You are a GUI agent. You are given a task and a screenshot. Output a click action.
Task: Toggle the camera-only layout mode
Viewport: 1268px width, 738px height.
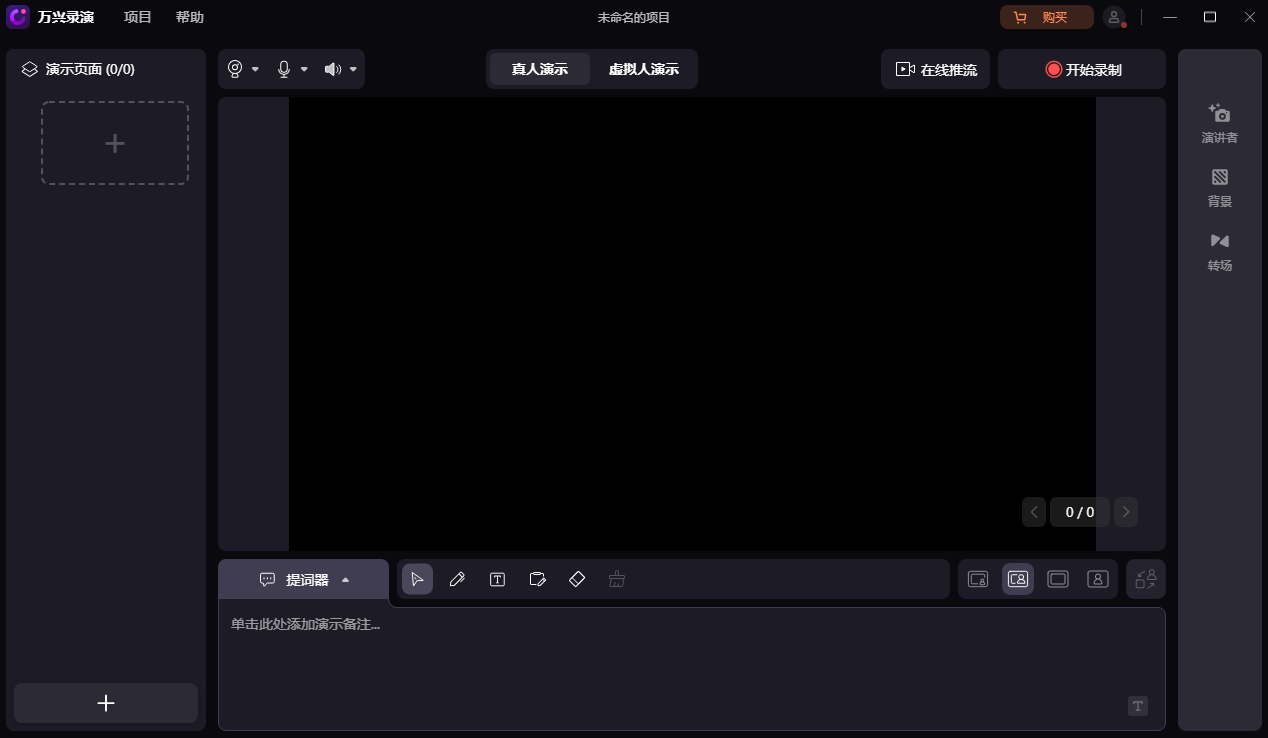(1098, 579)
